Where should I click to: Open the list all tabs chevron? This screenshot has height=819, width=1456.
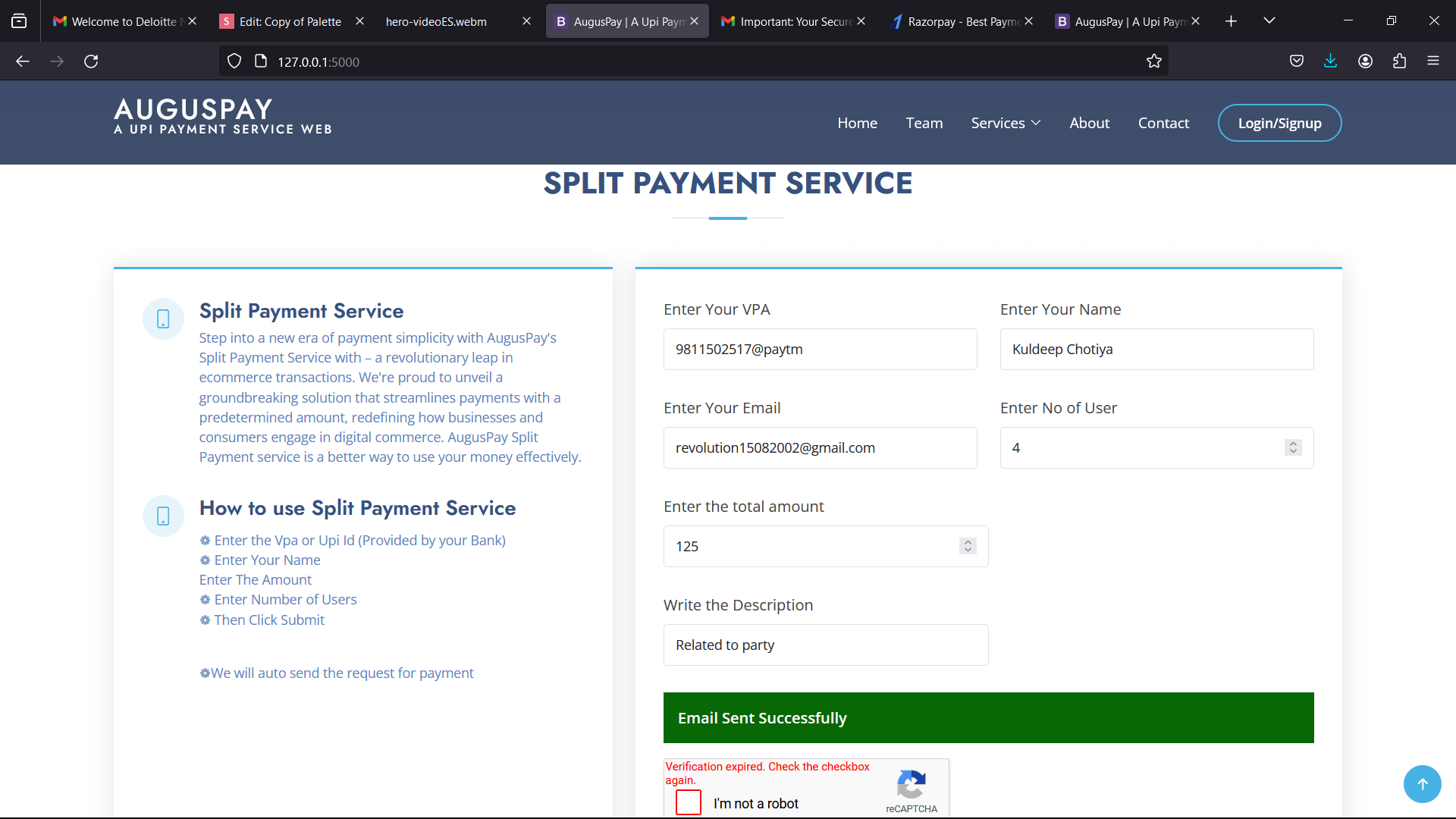click(1269, 20)
